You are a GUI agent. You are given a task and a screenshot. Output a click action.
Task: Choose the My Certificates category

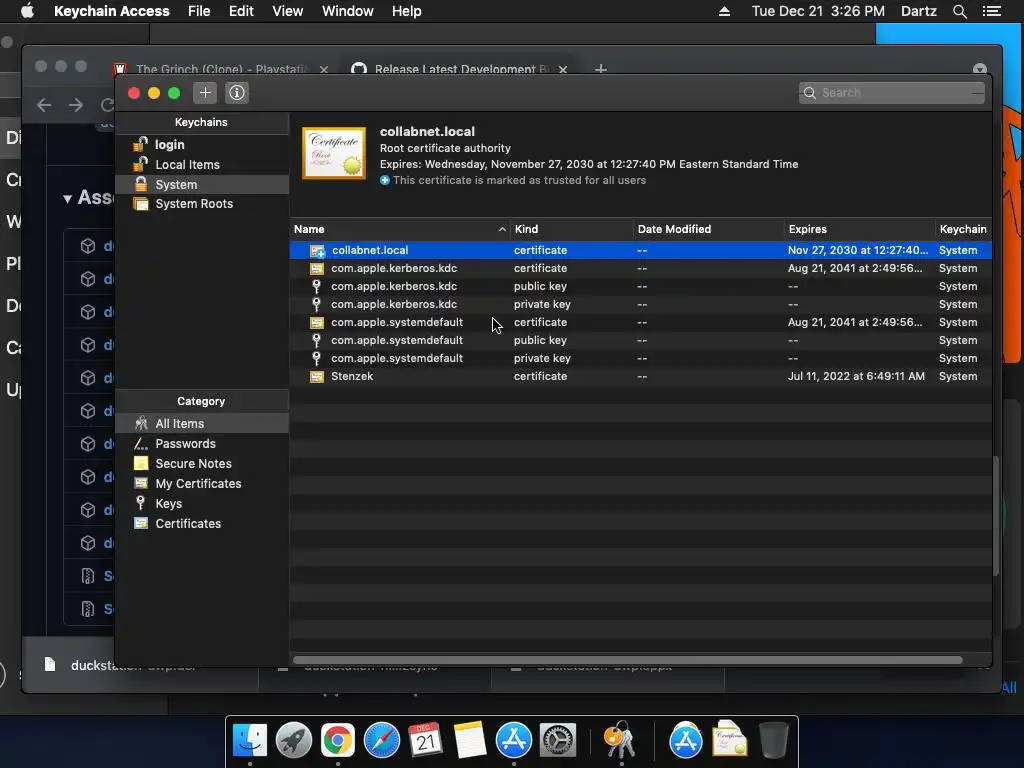[202, 483]
